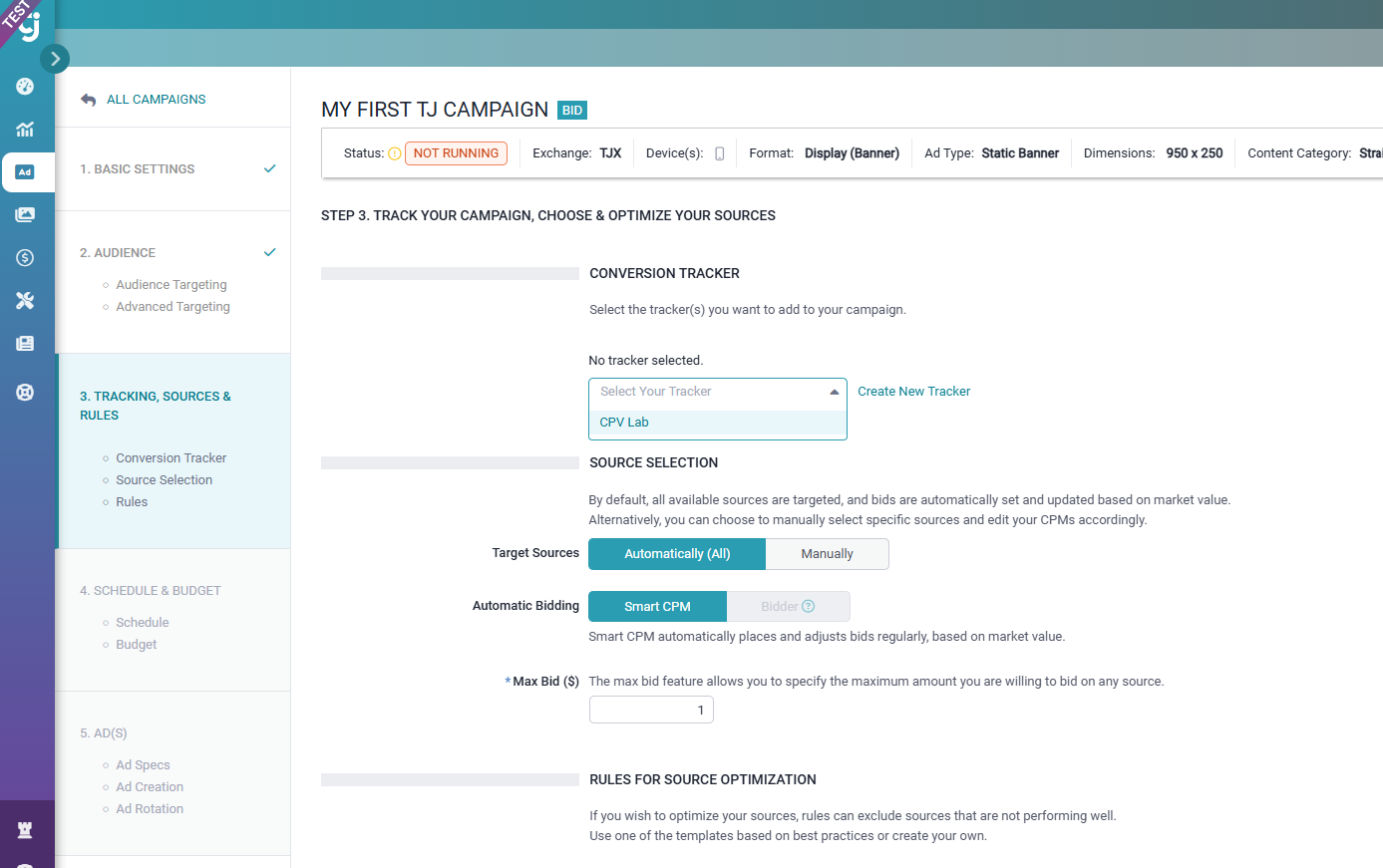Select the dollar payments icon
The height and width of the screenshot is (868, 1383).
point(24,257)
